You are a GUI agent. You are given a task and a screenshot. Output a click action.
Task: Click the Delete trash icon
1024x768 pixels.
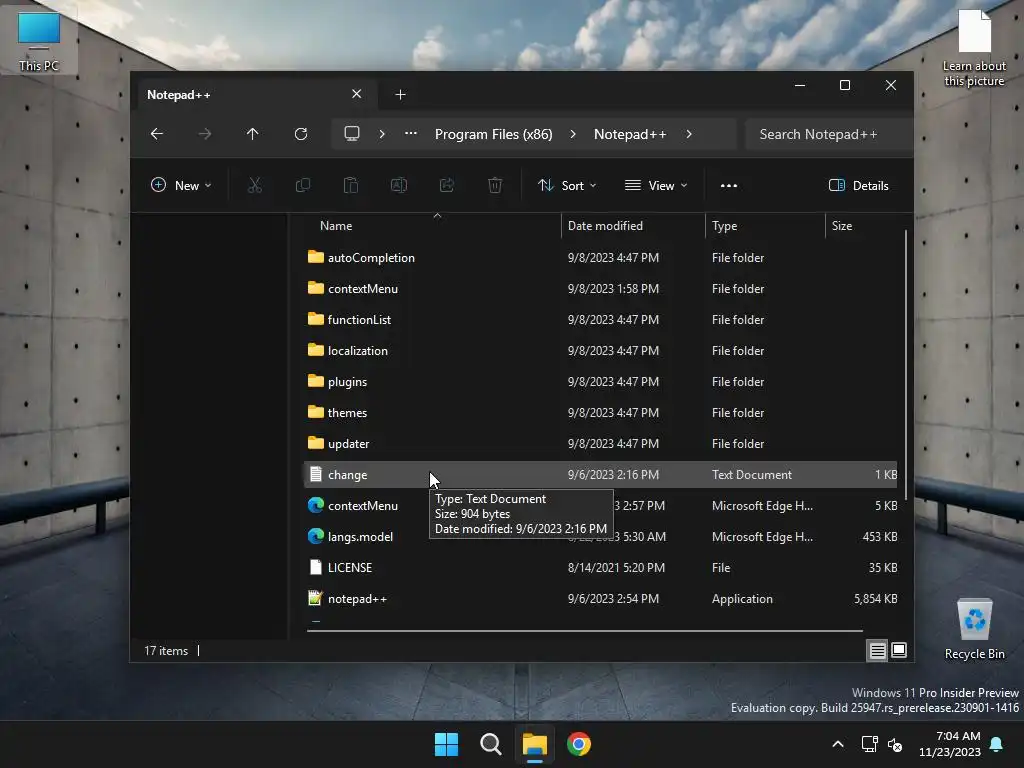[x=495, y=185]
